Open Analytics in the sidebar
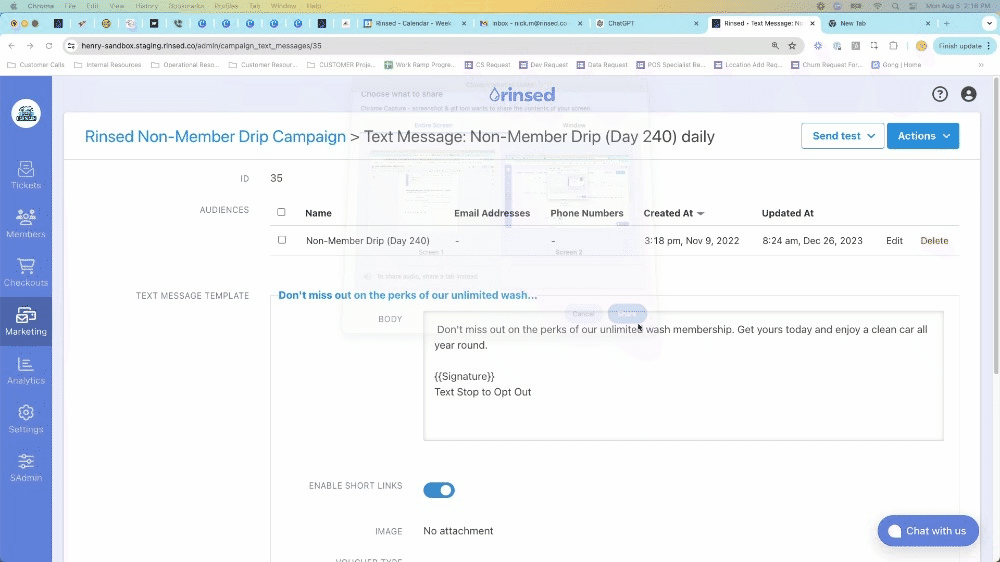1000x562 pixels. click(26, 370)
